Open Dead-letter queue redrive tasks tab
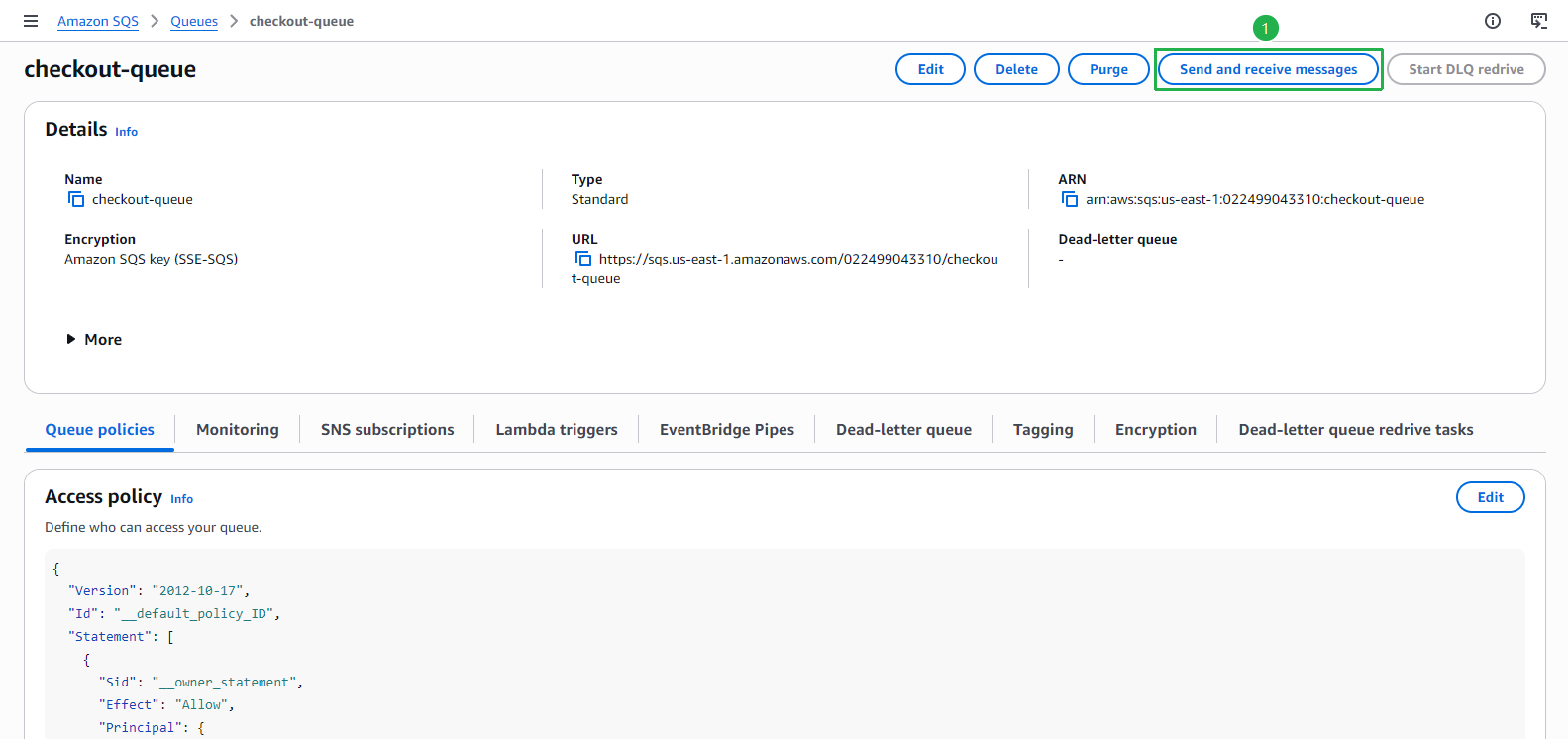Screen dimensions: 1568x739 pos(1356,430)
